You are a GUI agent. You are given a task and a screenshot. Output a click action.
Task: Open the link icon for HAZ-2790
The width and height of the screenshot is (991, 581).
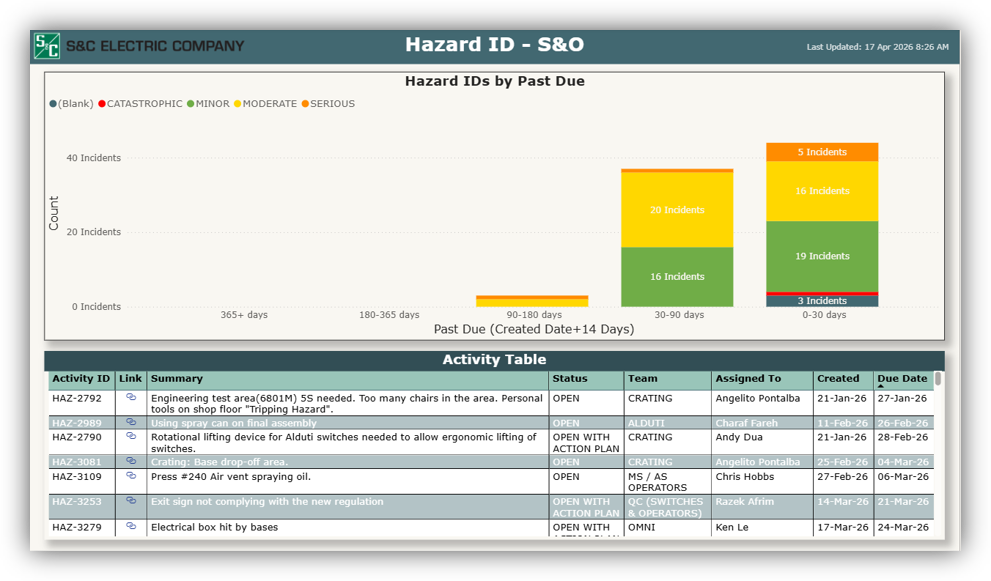pyautogui.click(x=131, y=436)
